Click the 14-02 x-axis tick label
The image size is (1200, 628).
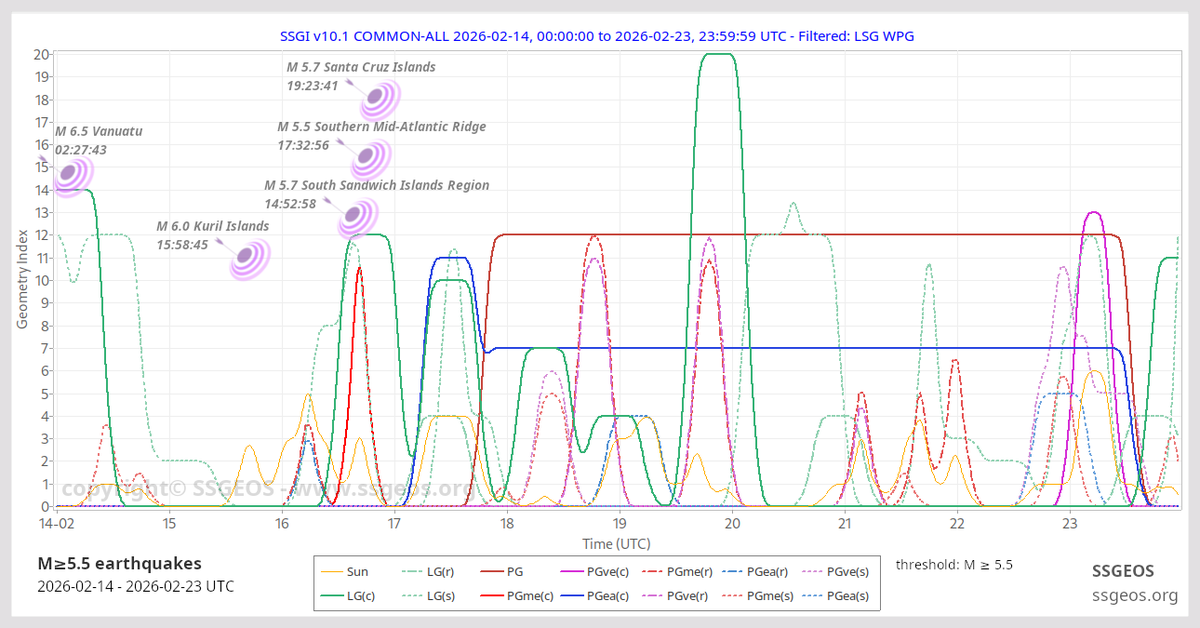pyautogui.click(x=56, y=523)
